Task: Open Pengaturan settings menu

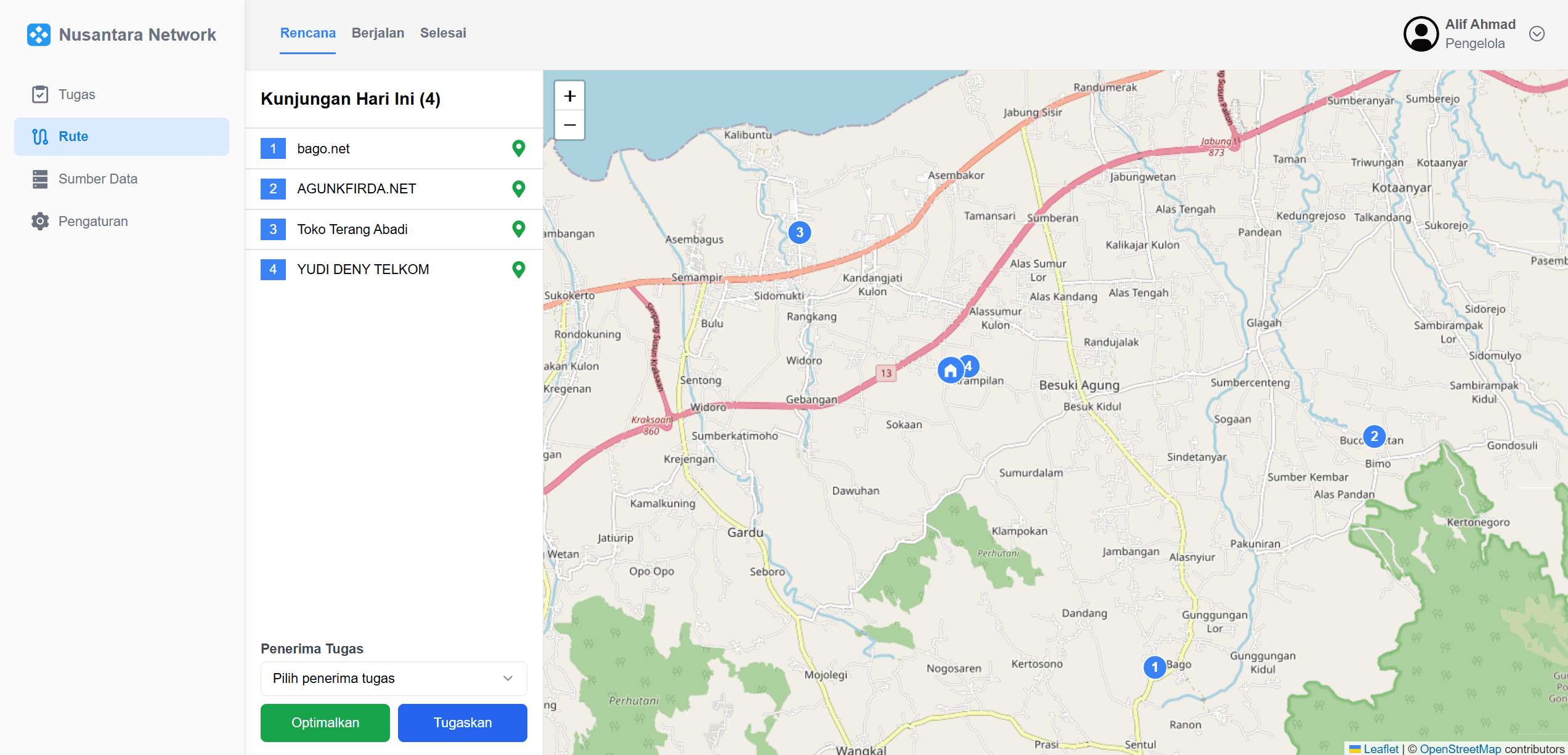Action: tap(121, 221)
